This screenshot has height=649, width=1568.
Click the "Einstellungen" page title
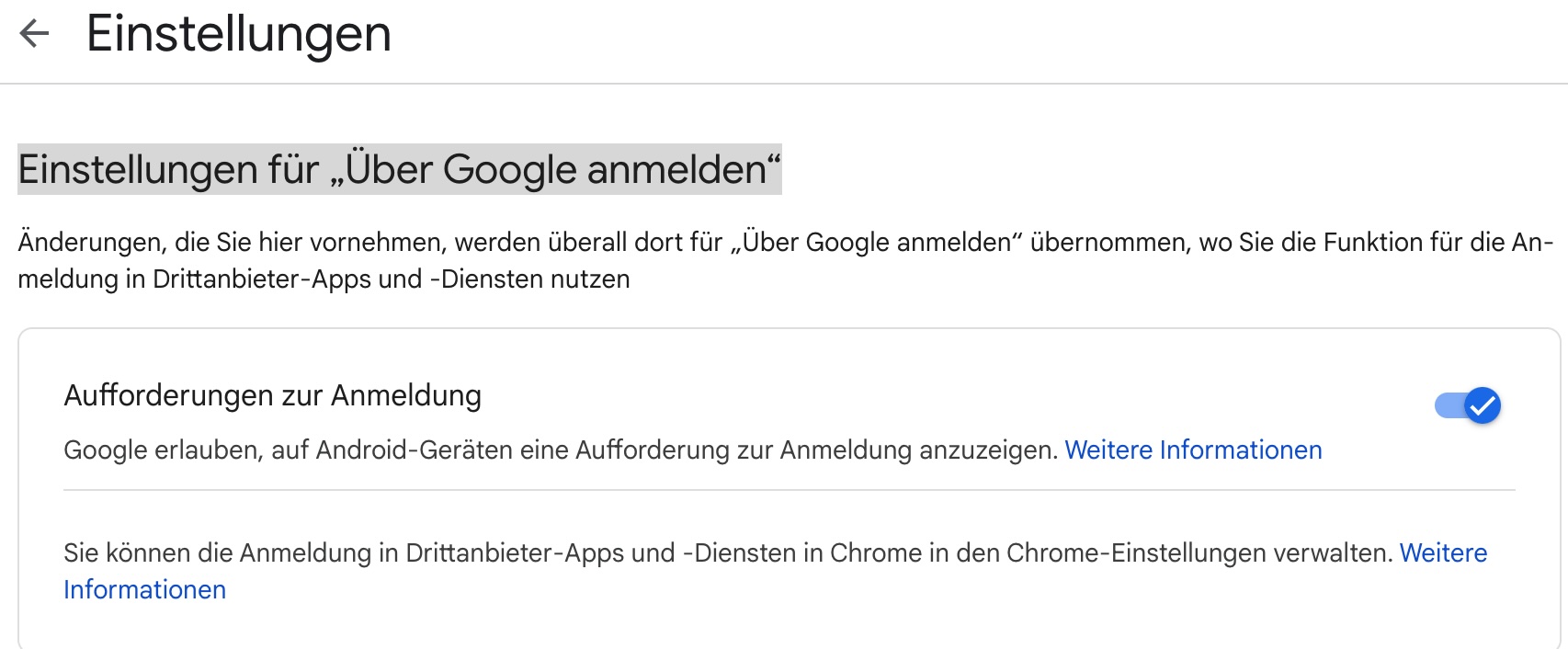tap(239, 34)
